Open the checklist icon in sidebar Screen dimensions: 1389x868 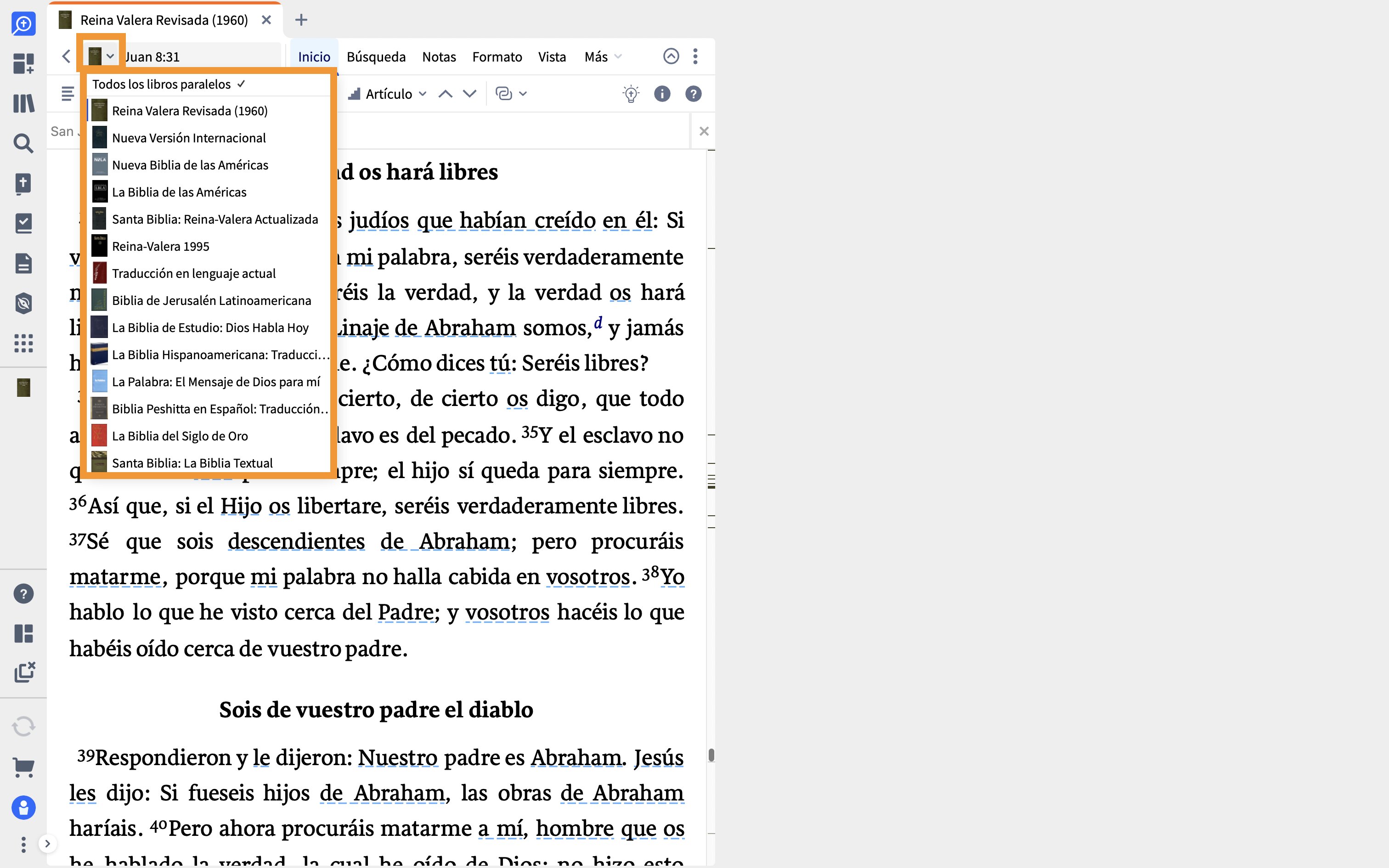tap(23, 223)
